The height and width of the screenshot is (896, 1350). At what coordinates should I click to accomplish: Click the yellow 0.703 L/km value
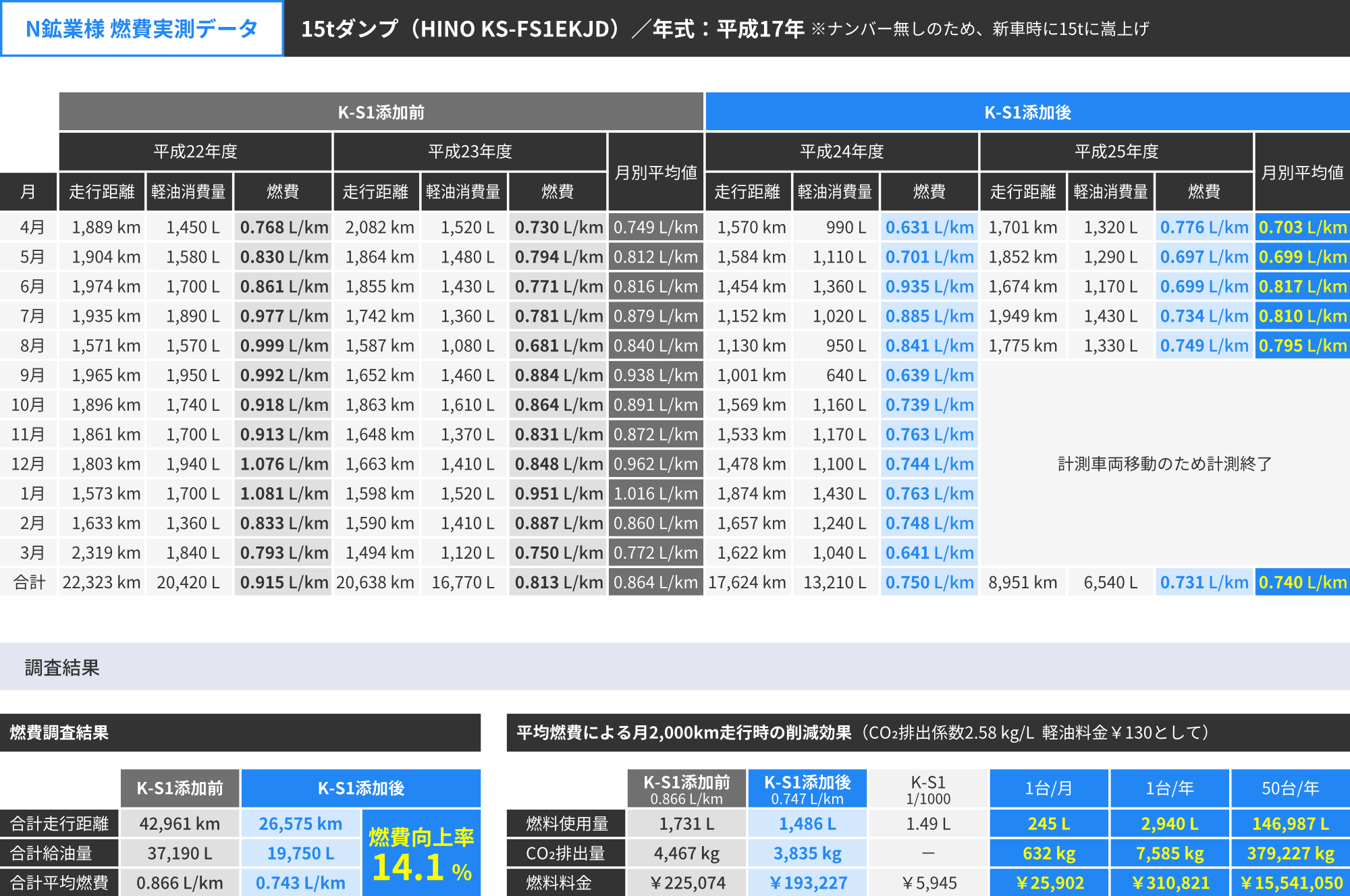tap(1302, 227)
